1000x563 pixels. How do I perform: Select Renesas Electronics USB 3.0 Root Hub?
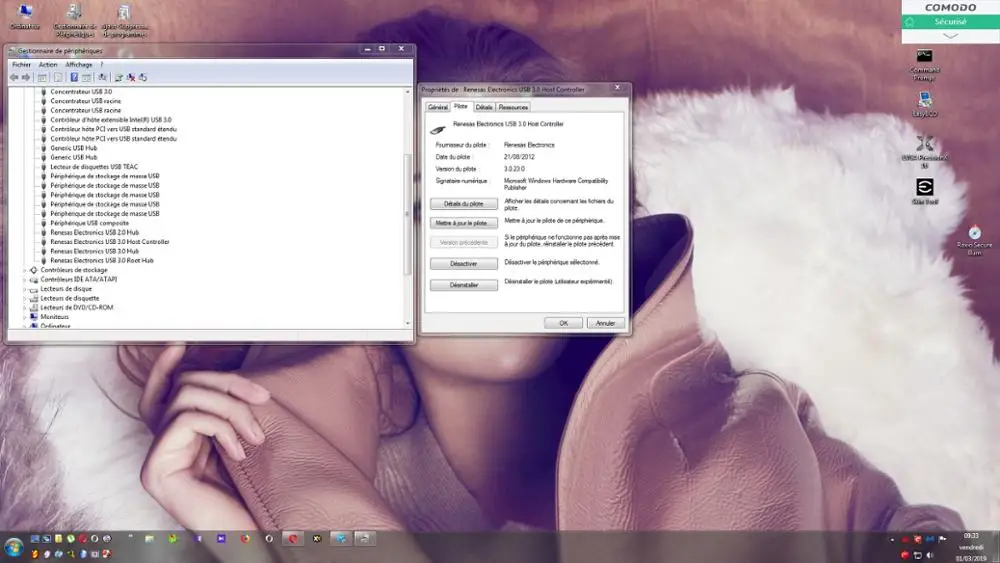[x=102, y=261]
